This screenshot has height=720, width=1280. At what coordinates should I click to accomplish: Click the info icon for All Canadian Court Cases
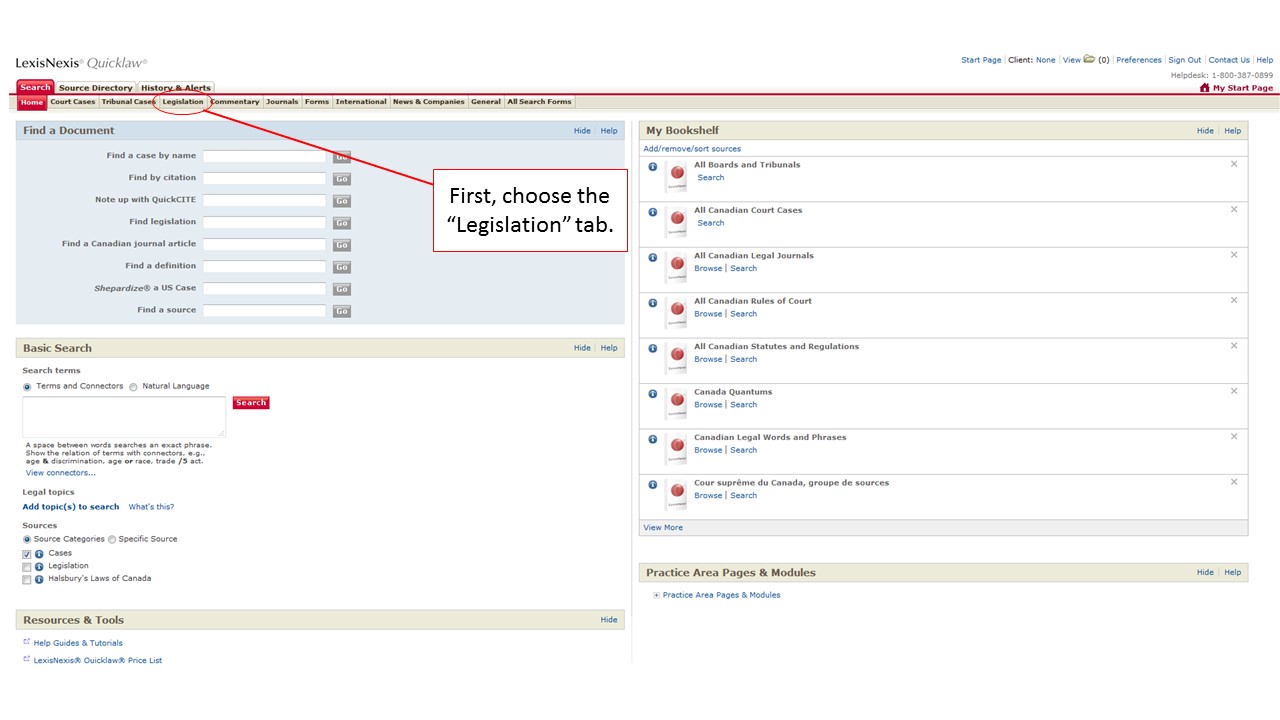(x=652, y=212)
